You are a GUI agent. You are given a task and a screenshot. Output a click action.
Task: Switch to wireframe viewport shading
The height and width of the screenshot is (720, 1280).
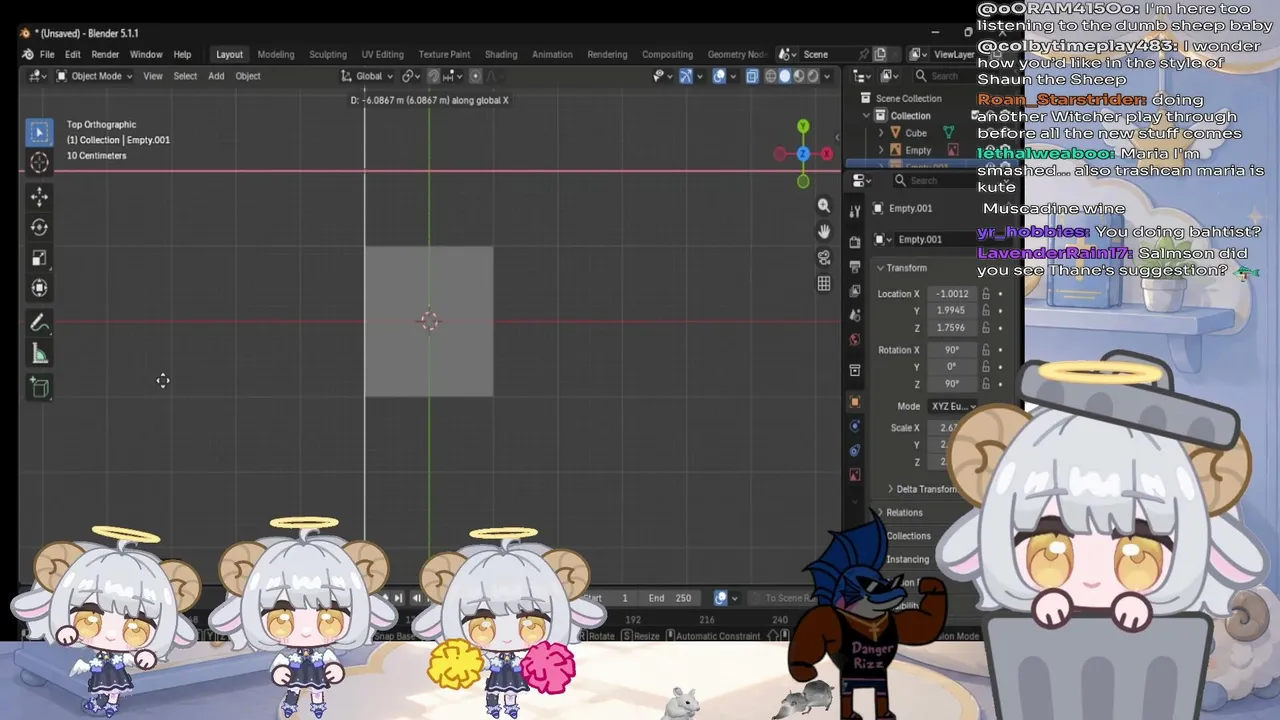[770, 76]
